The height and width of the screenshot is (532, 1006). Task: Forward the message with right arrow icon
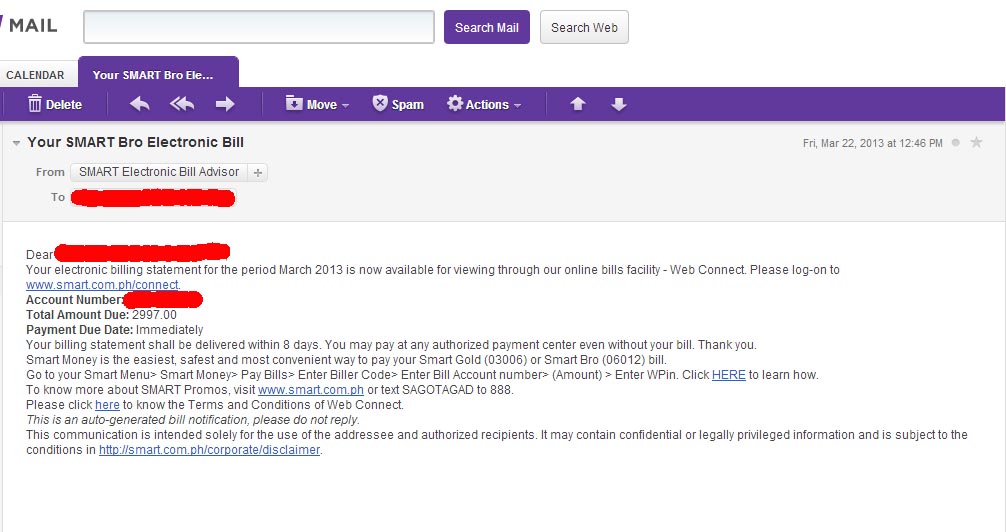coord(225,104)
